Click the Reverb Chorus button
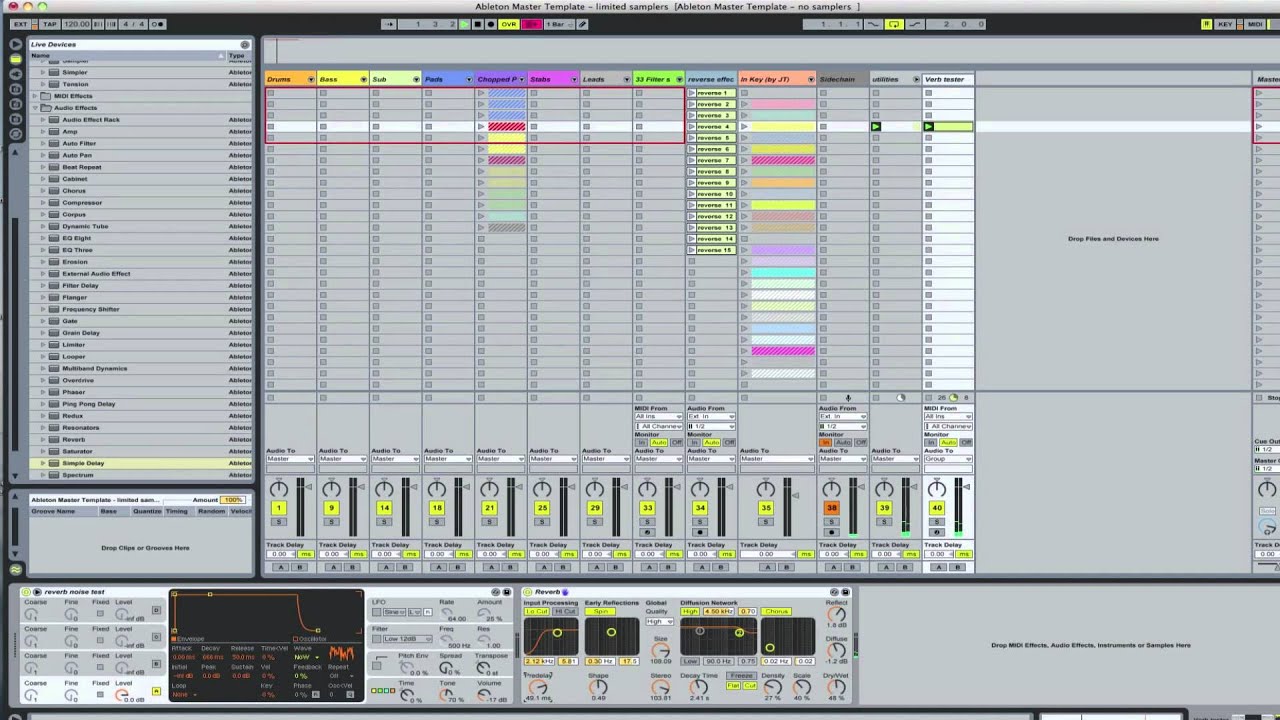The width and height of the screenshot is (1280, 720). pos(776,611)
